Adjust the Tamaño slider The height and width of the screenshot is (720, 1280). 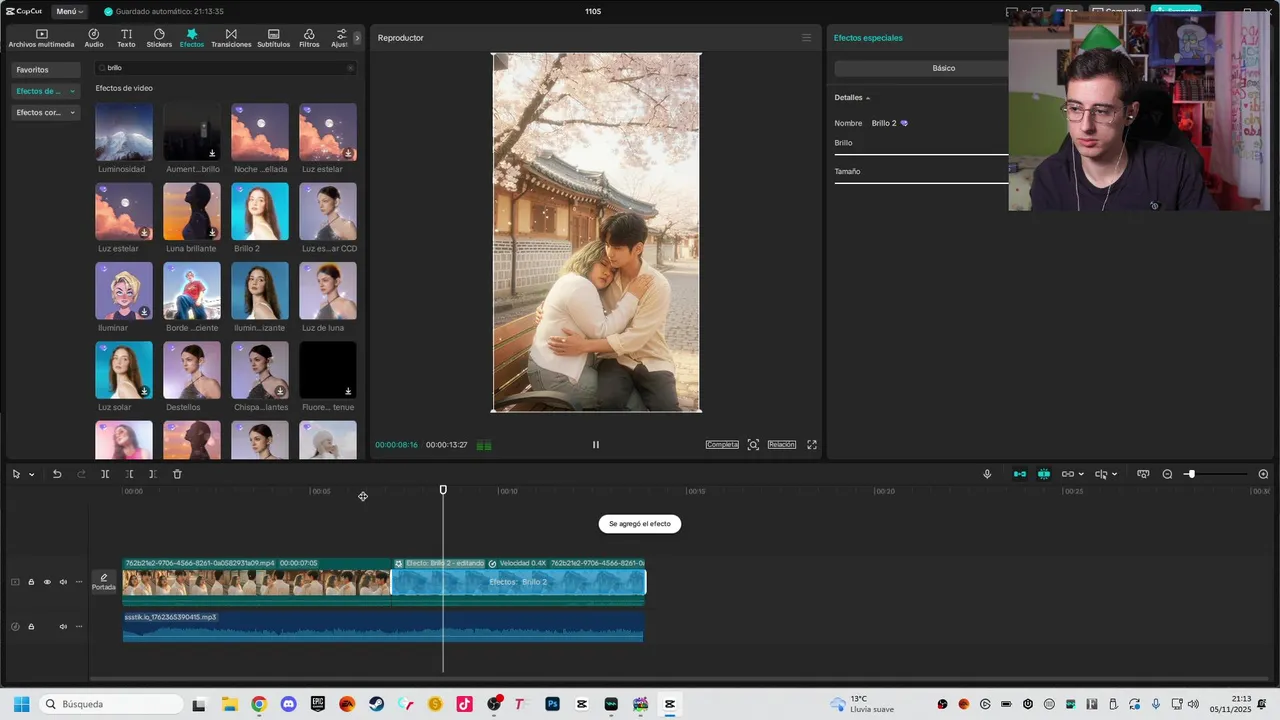point(921,183)
